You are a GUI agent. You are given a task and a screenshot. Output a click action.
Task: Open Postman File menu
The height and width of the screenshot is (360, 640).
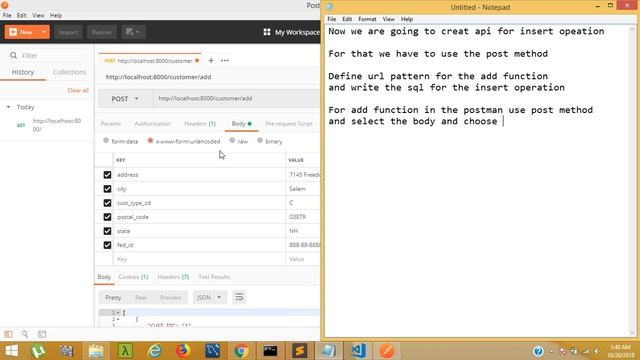tap(7, 16)
